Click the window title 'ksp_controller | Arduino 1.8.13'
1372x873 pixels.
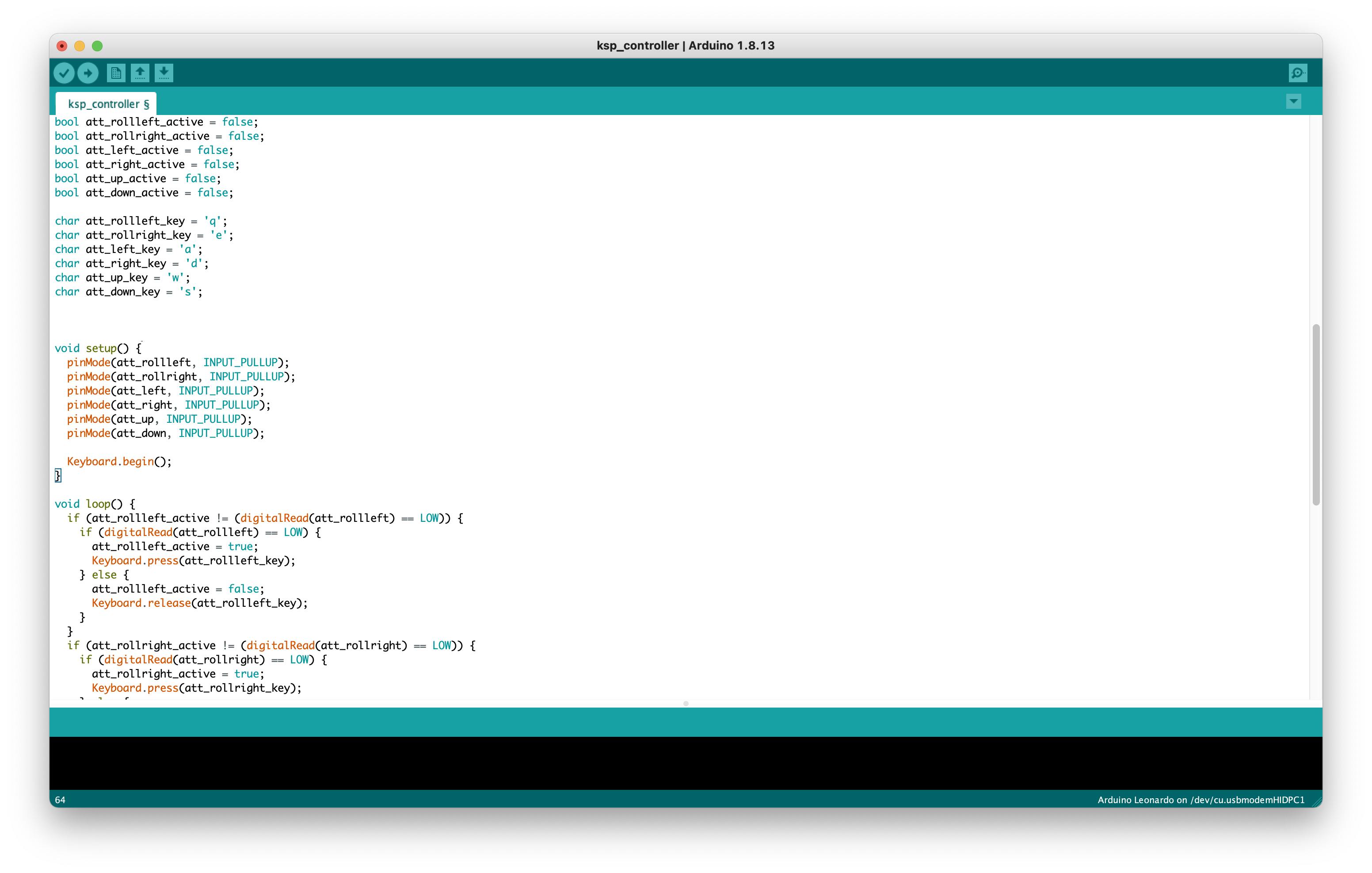point(686,46)
